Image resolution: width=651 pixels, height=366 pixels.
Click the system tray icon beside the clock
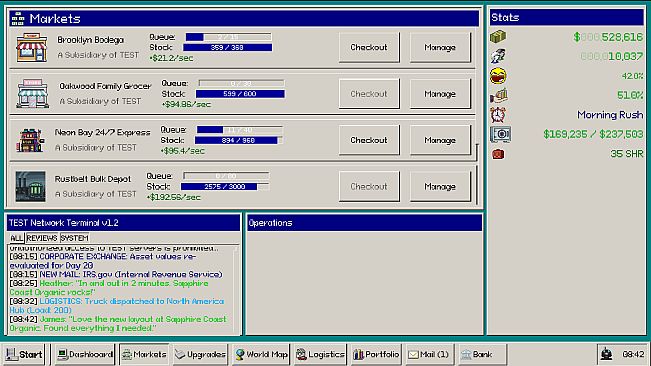pos(607,354)
